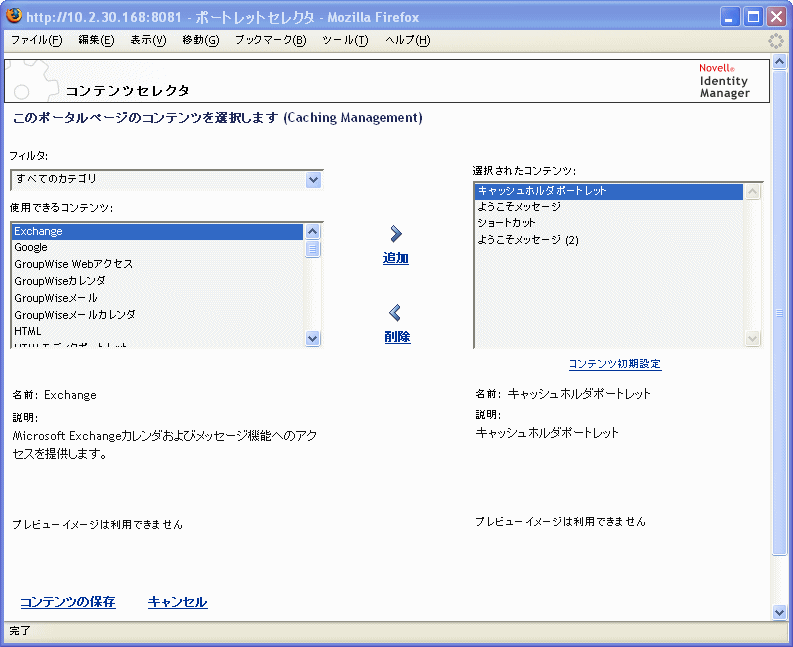Image resolution: width=793 pixels, height=647 pixels.
Task: Close the Firefox window
Action: click(776, 17)
